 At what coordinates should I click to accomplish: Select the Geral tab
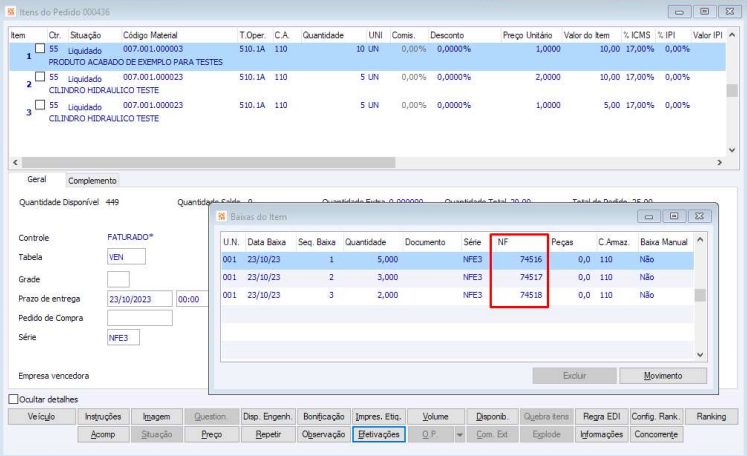37,179
